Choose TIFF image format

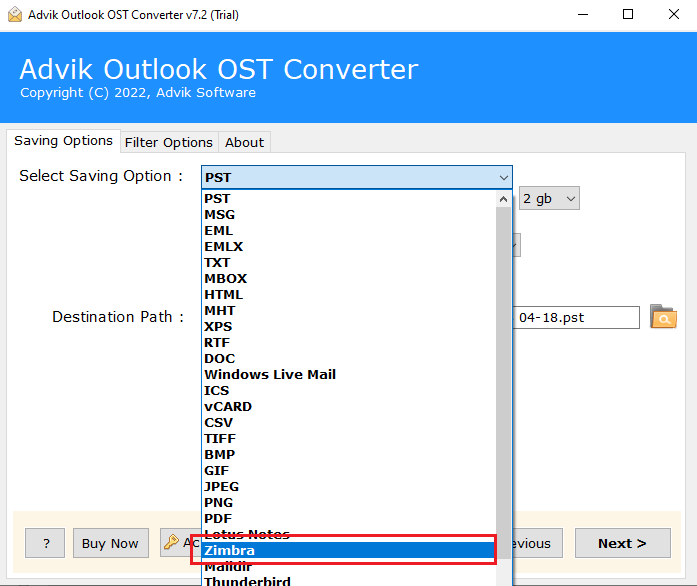click(x=348, y=438)
